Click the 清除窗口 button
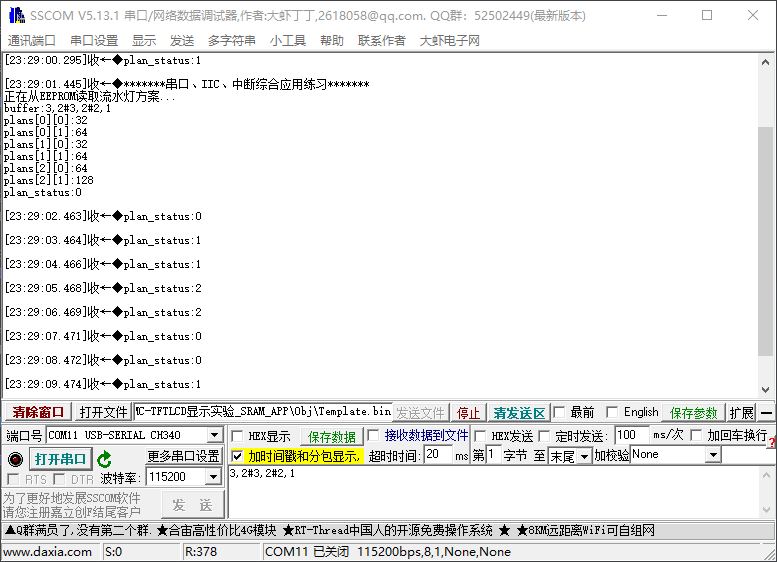This screenshot has height=562, width=777. point(38,412)
